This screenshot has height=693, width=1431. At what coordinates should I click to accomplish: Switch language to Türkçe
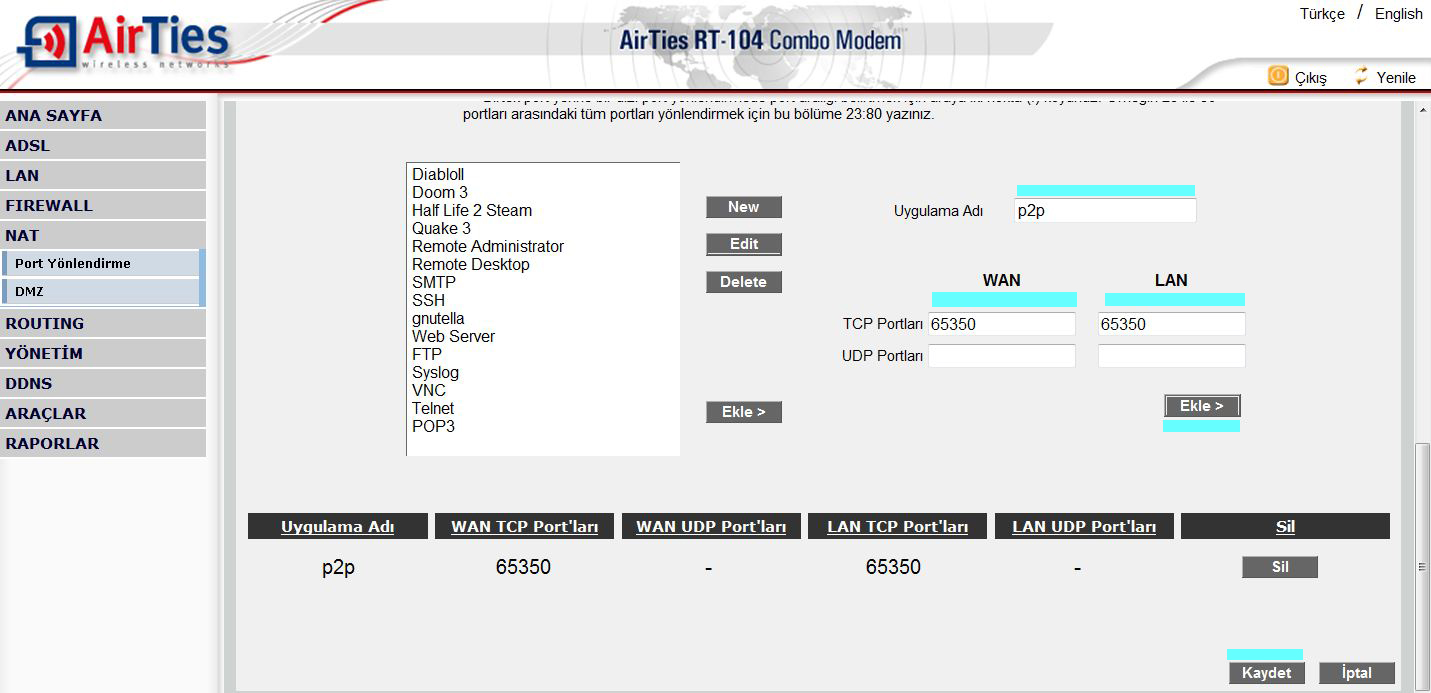(x=1322, y=14)
